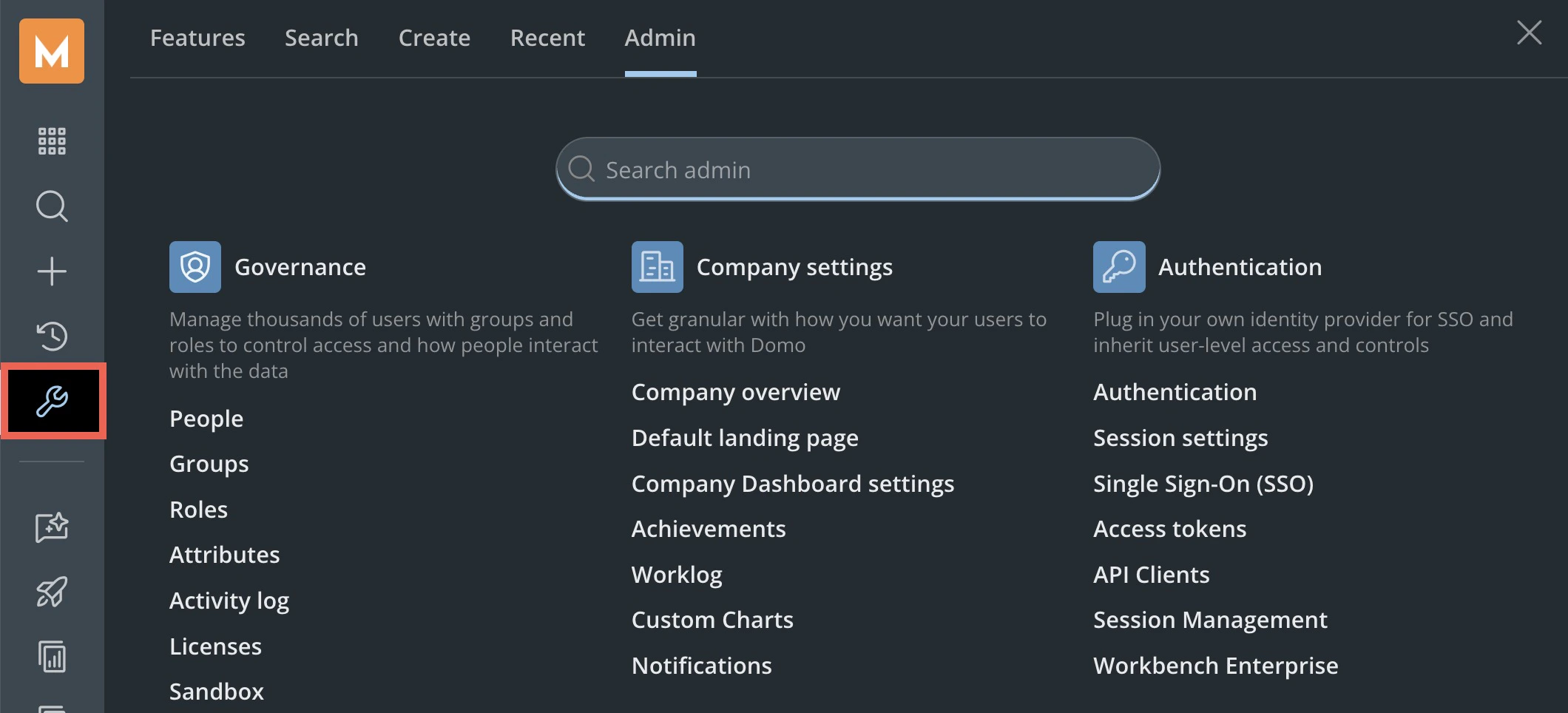Open Sandbox link

[x=217, y=692]
